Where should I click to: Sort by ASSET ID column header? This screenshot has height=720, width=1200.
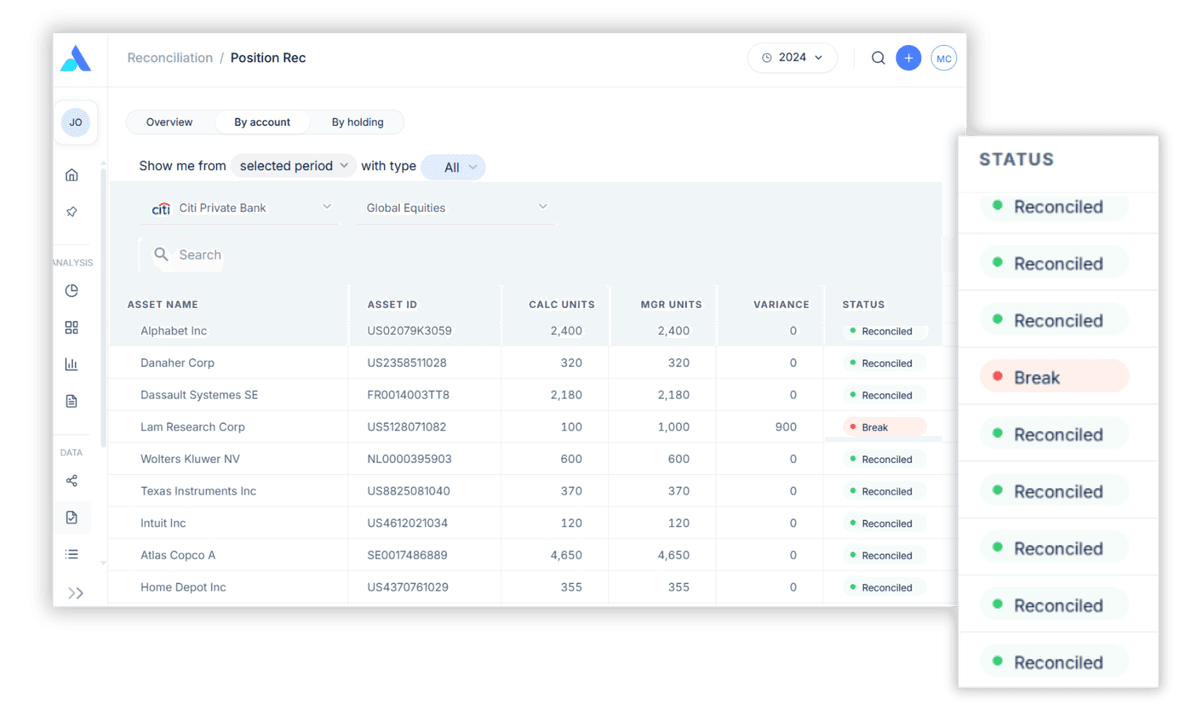(392, 304)
